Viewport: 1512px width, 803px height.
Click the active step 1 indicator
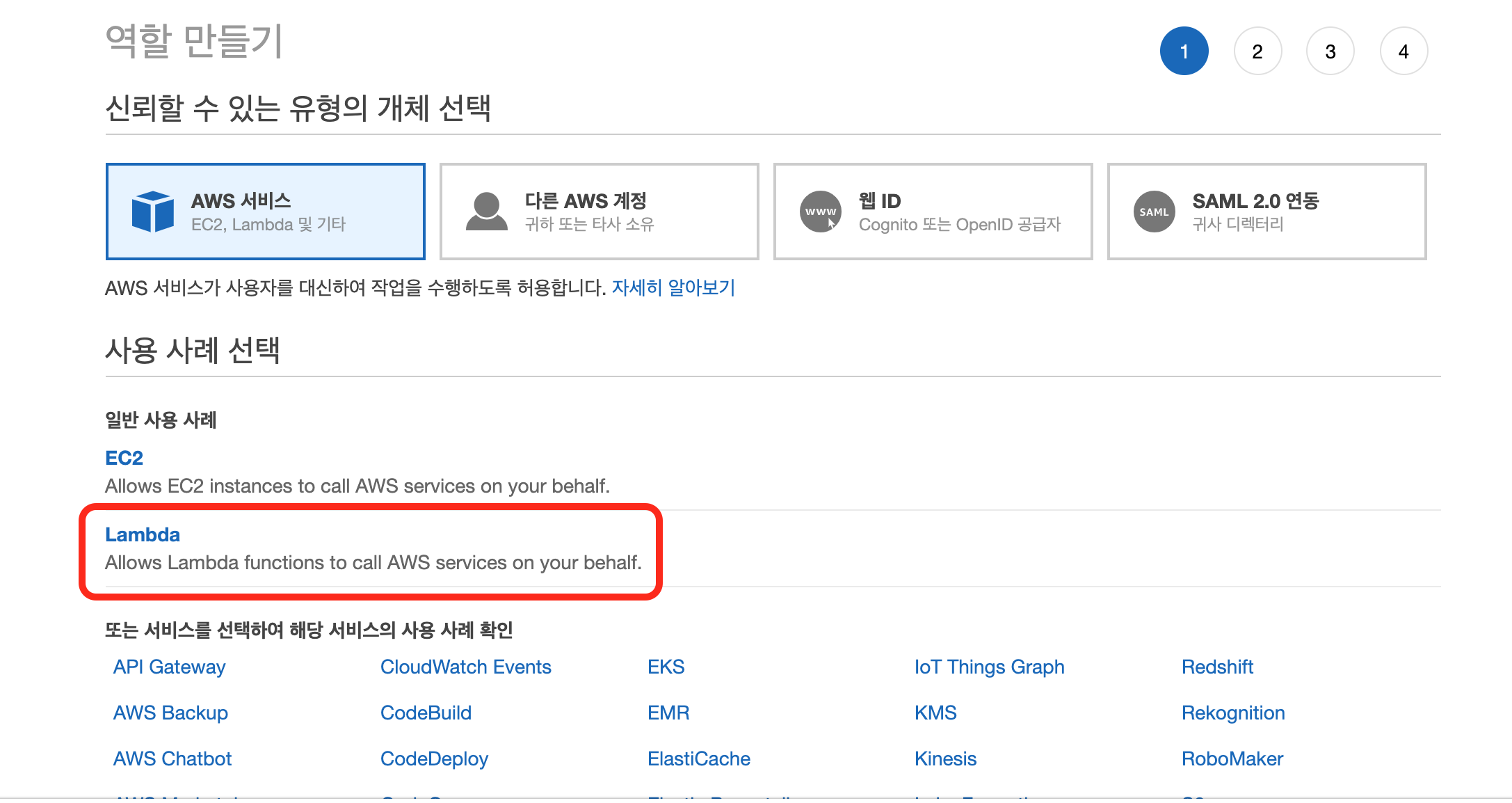click(x=1184, y=51)
